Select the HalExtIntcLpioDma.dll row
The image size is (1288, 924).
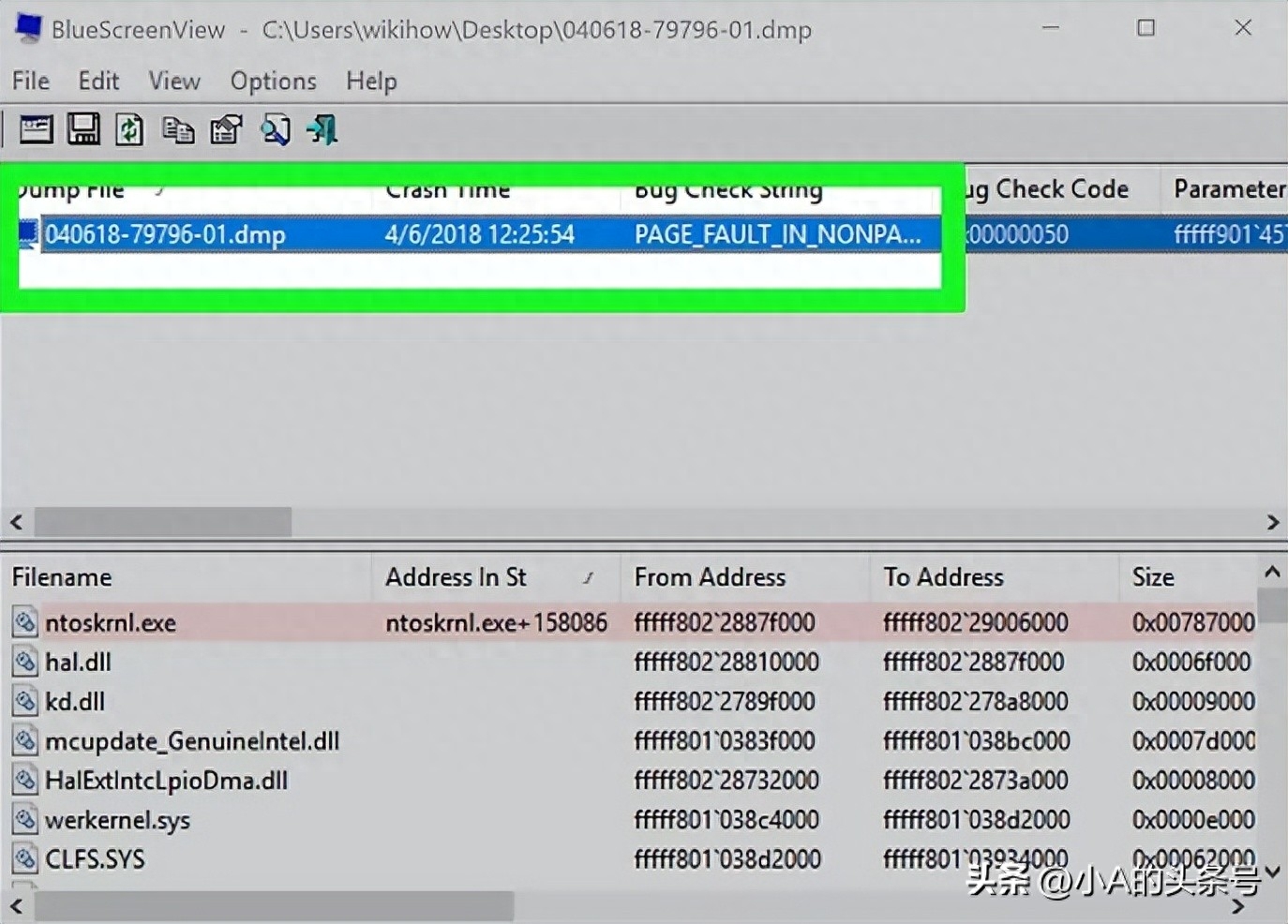tap(630, 780)
